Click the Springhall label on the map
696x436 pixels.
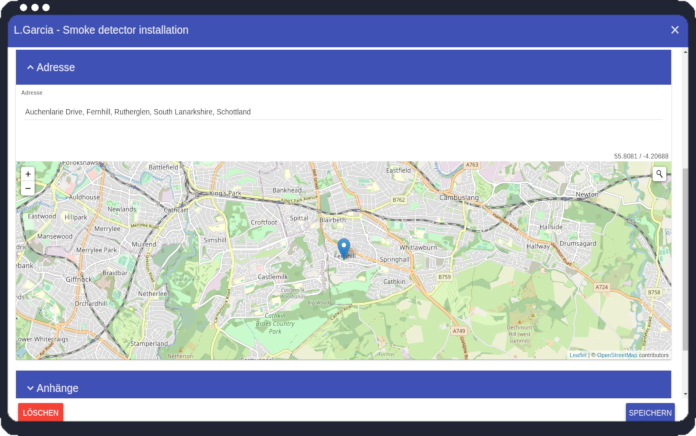click(x=394, y=259)
